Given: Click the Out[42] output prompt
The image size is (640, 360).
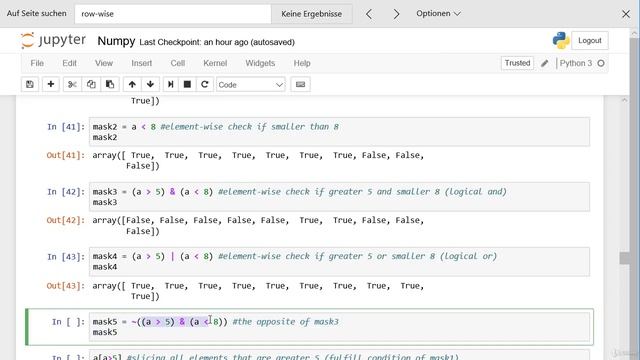Looking at the screenshot, I should point(66,220).
